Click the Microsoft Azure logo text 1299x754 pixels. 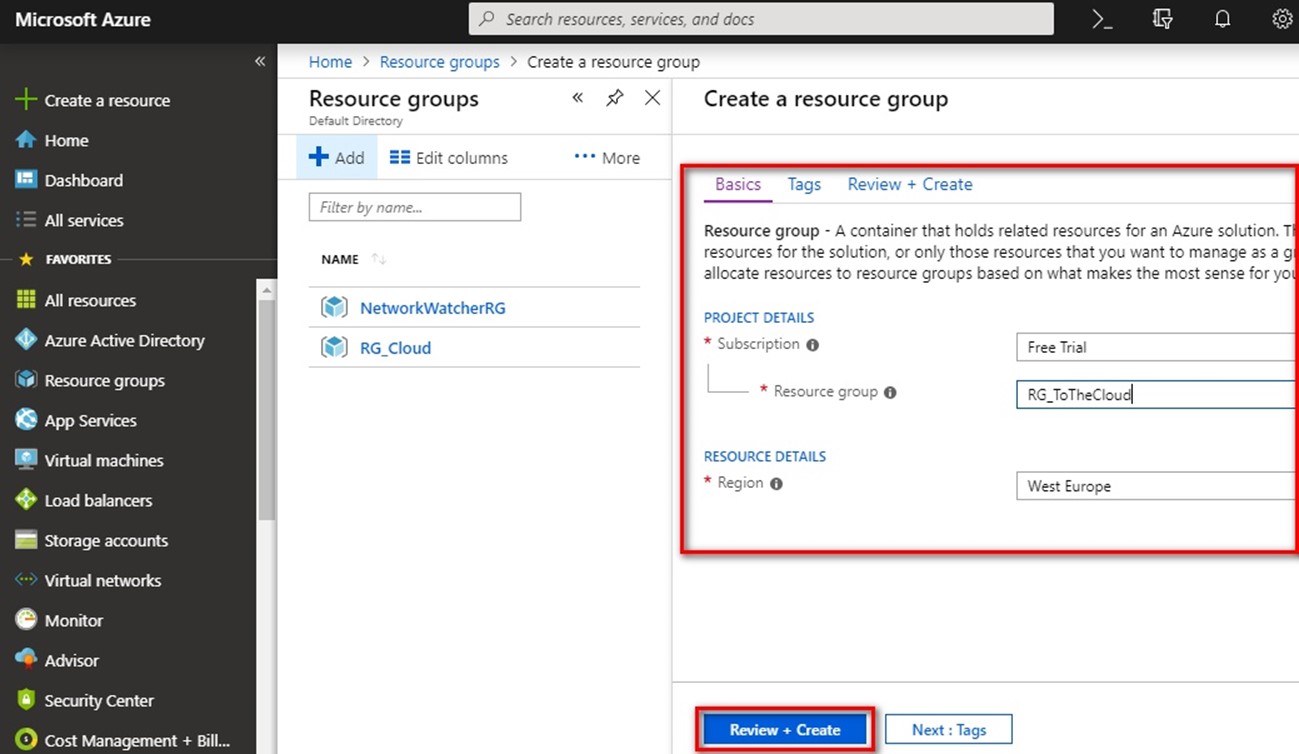tap(83, 19)
